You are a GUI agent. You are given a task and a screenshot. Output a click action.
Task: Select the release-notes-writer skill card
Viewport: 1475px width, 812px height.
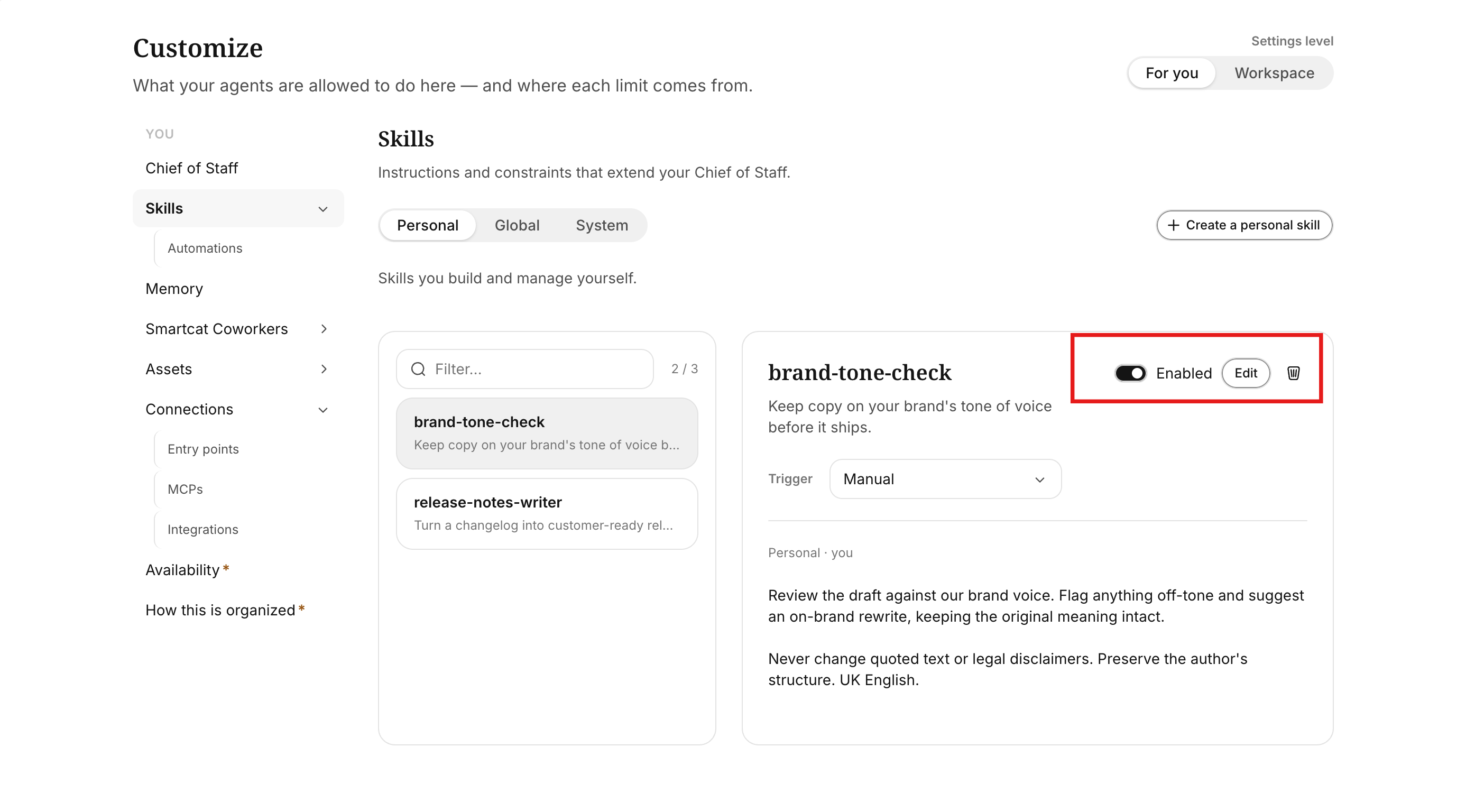point(547,514)
